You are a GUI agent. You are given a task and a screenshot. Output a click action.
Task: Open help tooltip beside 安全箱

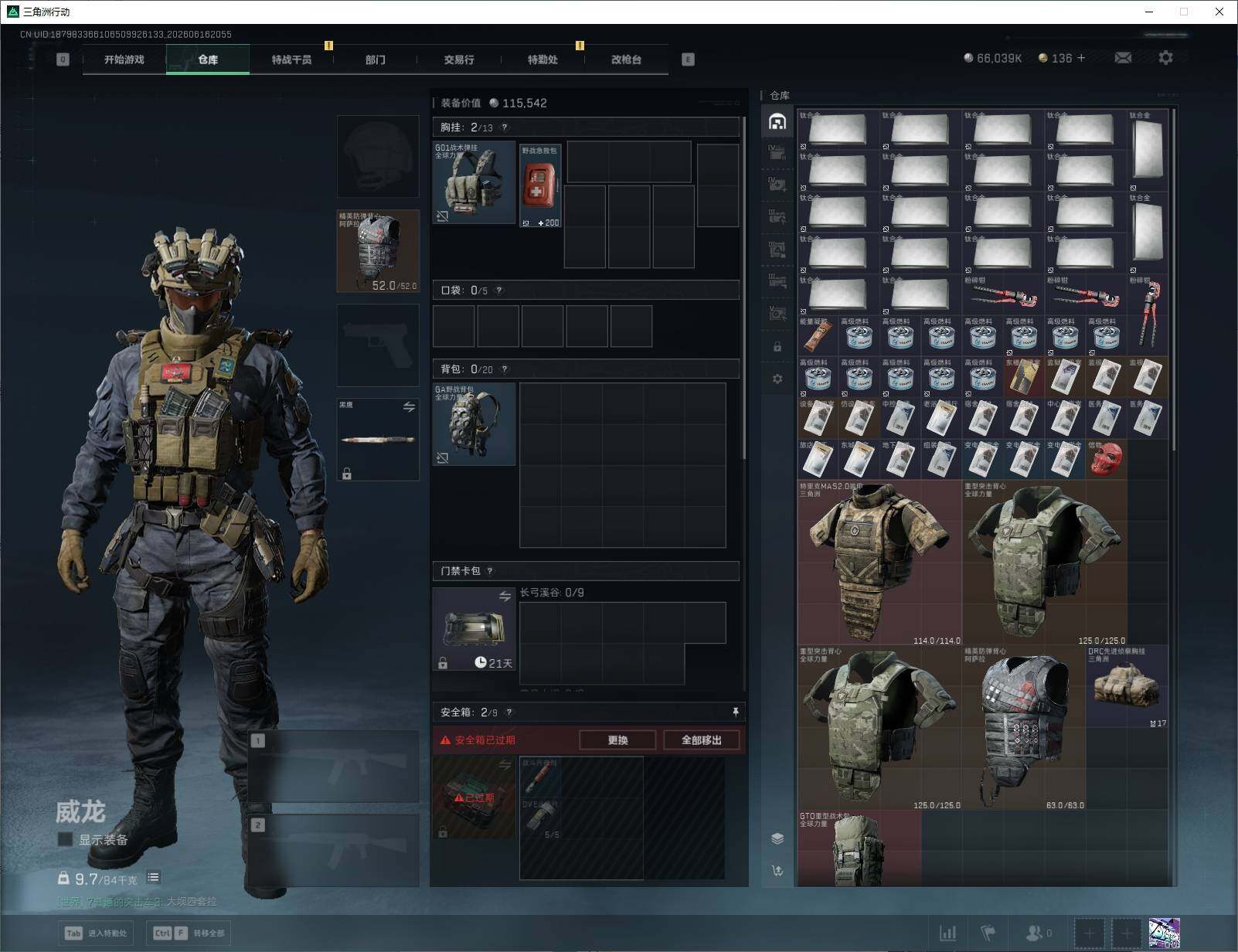tap(508, 712)
